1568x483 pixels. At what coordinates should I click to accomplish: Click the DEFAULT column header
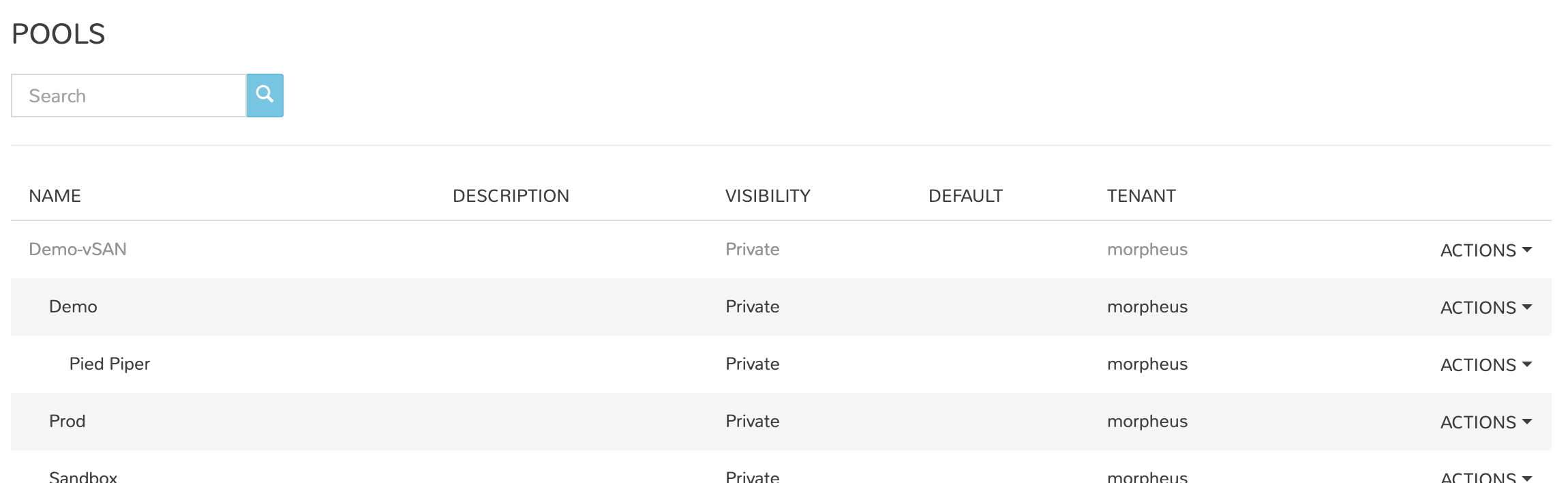point(965,196)
